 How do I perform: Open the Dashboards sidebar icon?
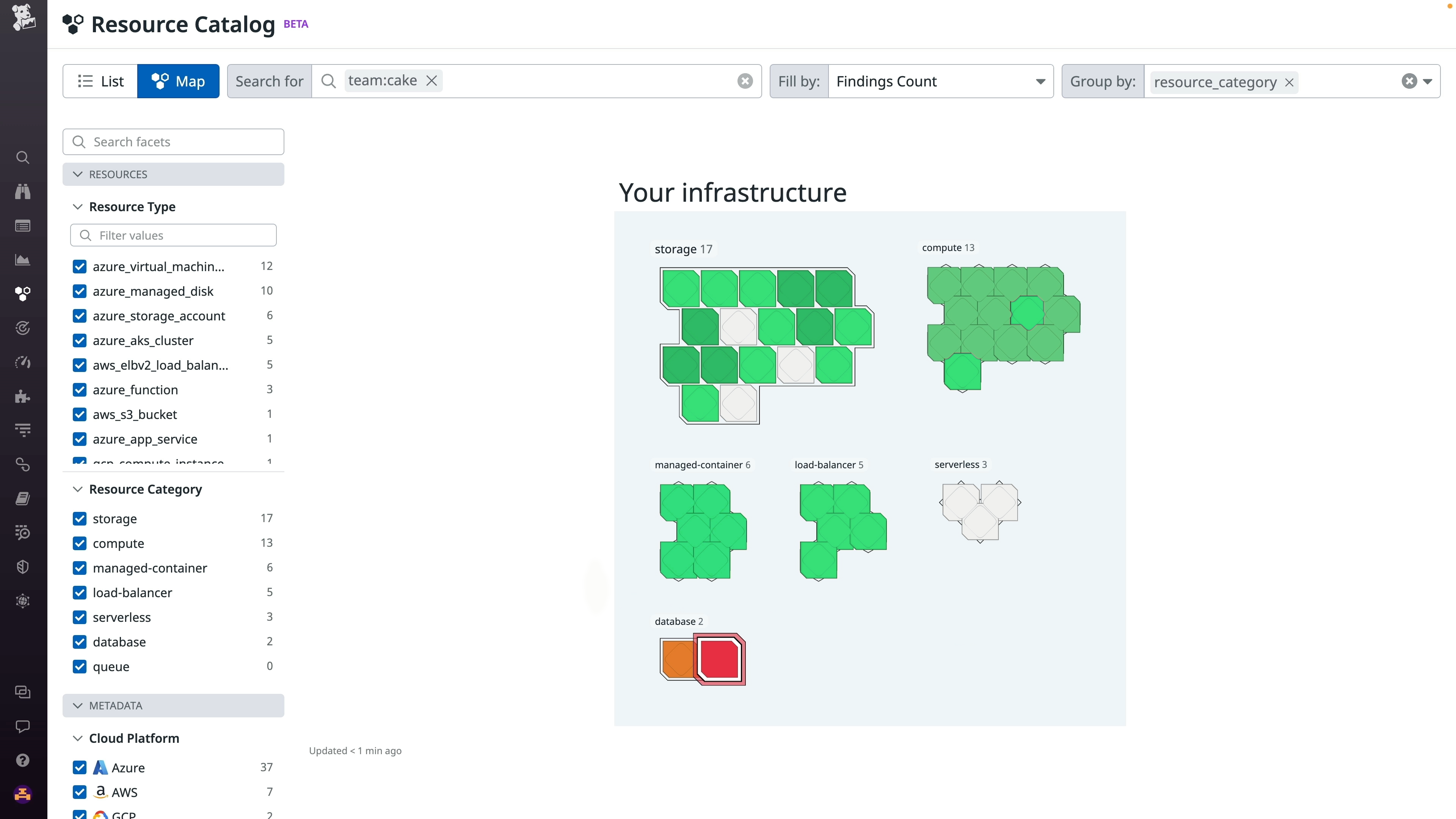(23, 226)
